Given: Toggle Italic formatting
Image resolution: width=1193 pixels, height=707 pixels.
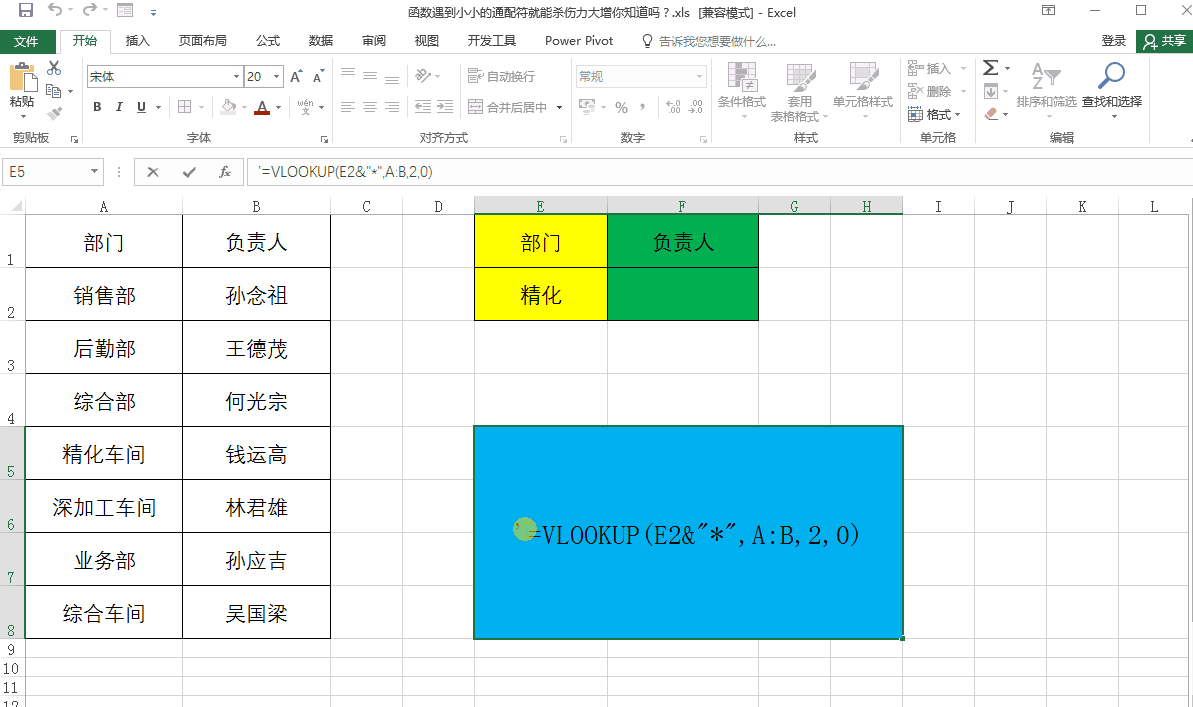Looking at the screenshot, I should pos(119,107).
